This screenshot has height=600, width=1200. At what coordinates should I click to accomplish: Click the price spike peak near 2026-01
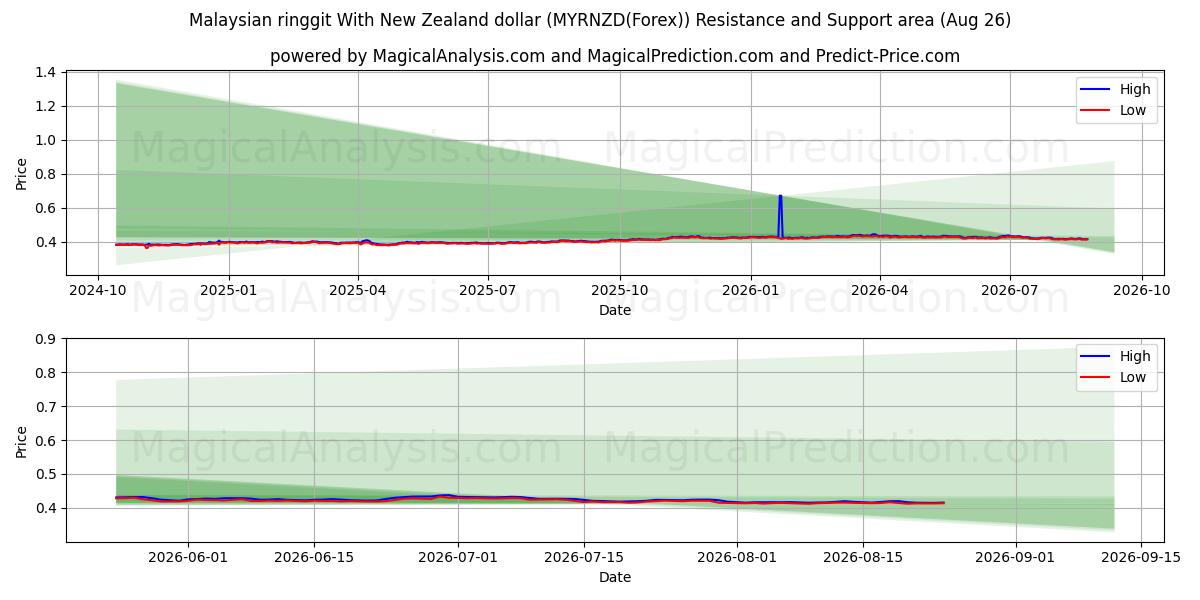[780, 196]
